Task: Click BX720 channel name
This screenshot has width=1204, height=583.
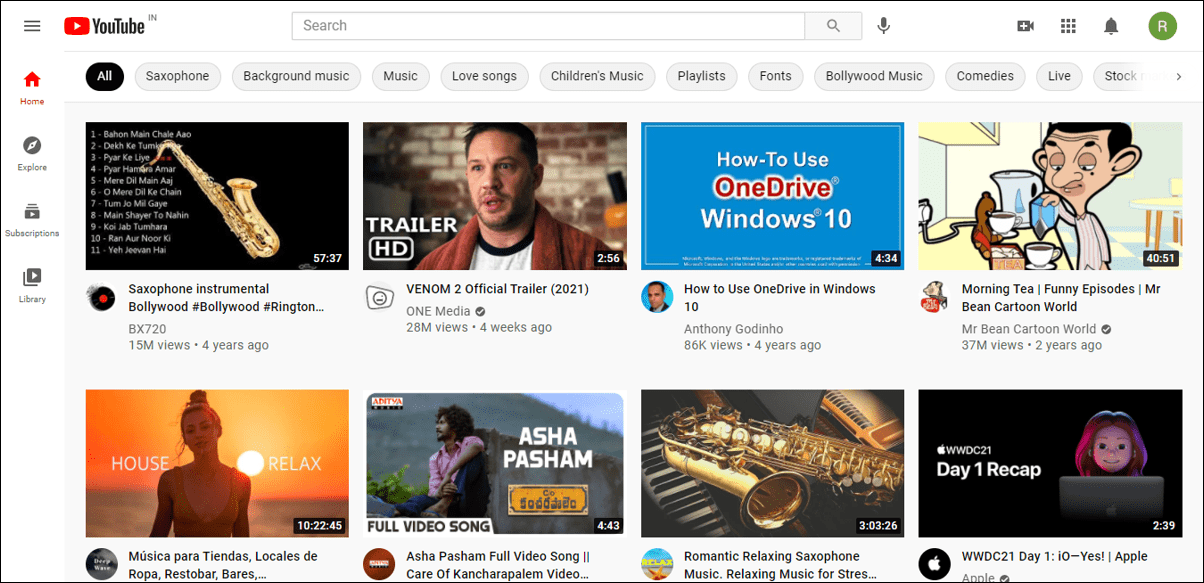Action: click(x=147, y=328)
